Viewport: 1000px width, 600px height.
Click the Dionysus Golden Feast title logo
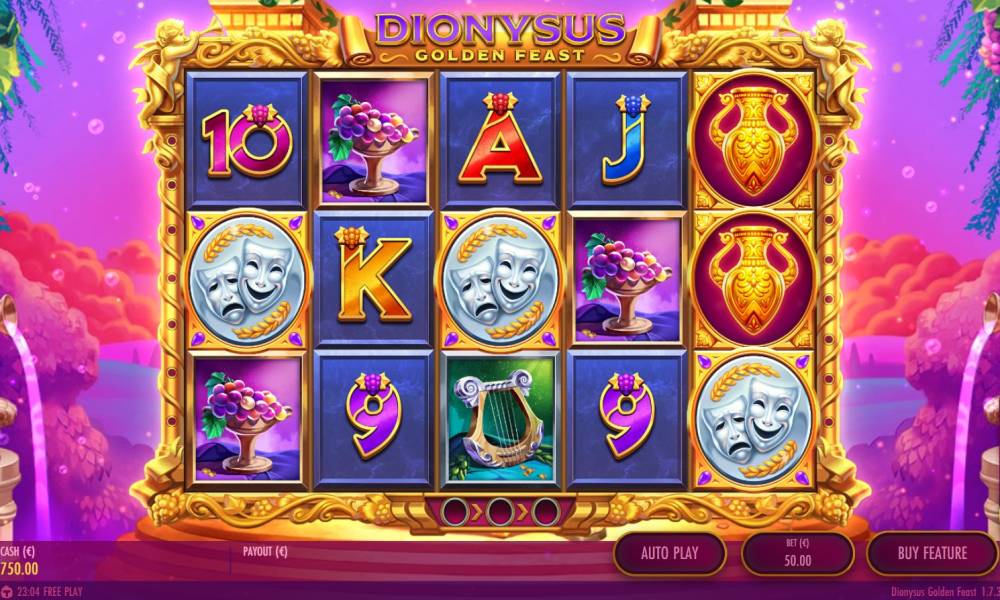[500, 37]
